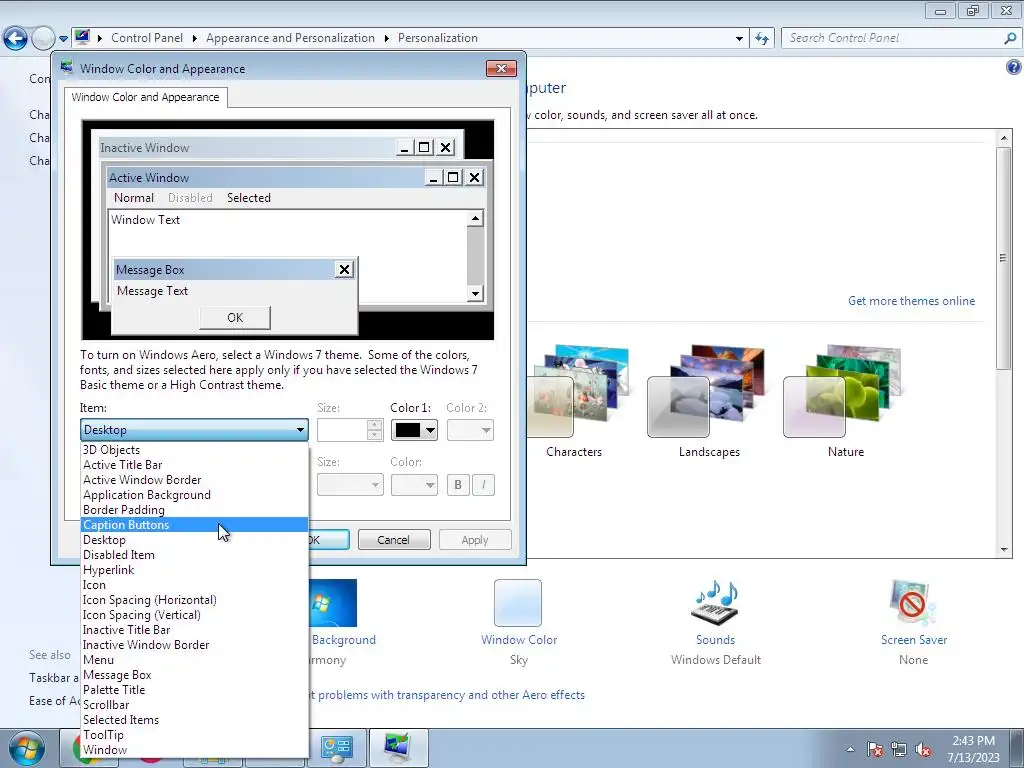Click preview Message Box close icon
The image size is (1024, 768).
point(344,269)
